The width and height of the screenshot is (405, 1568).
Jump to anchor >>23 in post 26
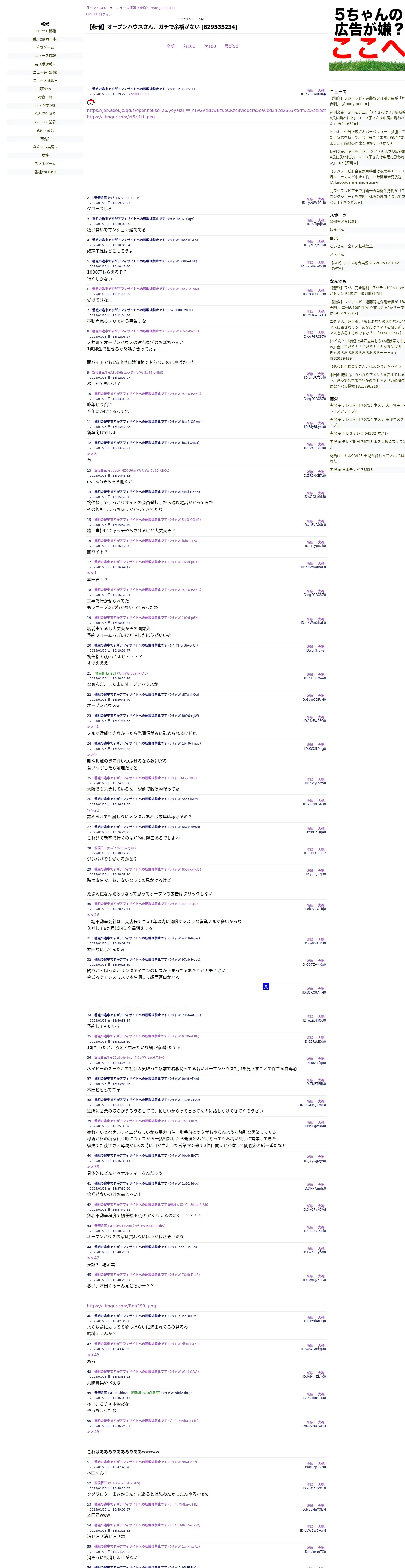click(93, 810)
